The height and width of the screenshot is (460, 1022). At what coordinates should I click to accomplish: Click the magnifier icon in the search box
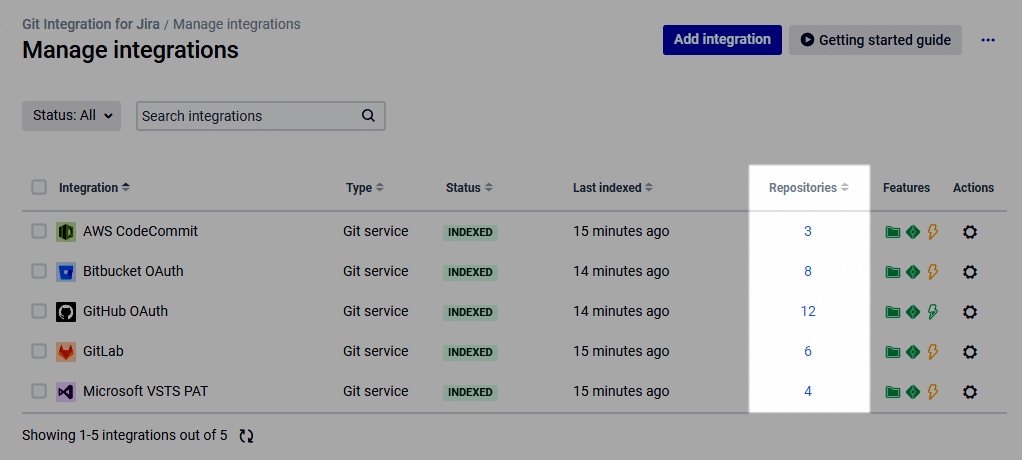(x=368, y=116)
